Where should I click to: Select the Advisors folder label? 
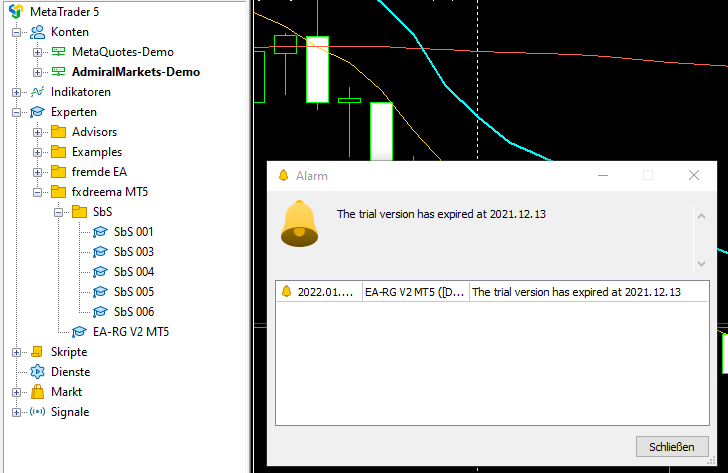[x=94, y=132]
